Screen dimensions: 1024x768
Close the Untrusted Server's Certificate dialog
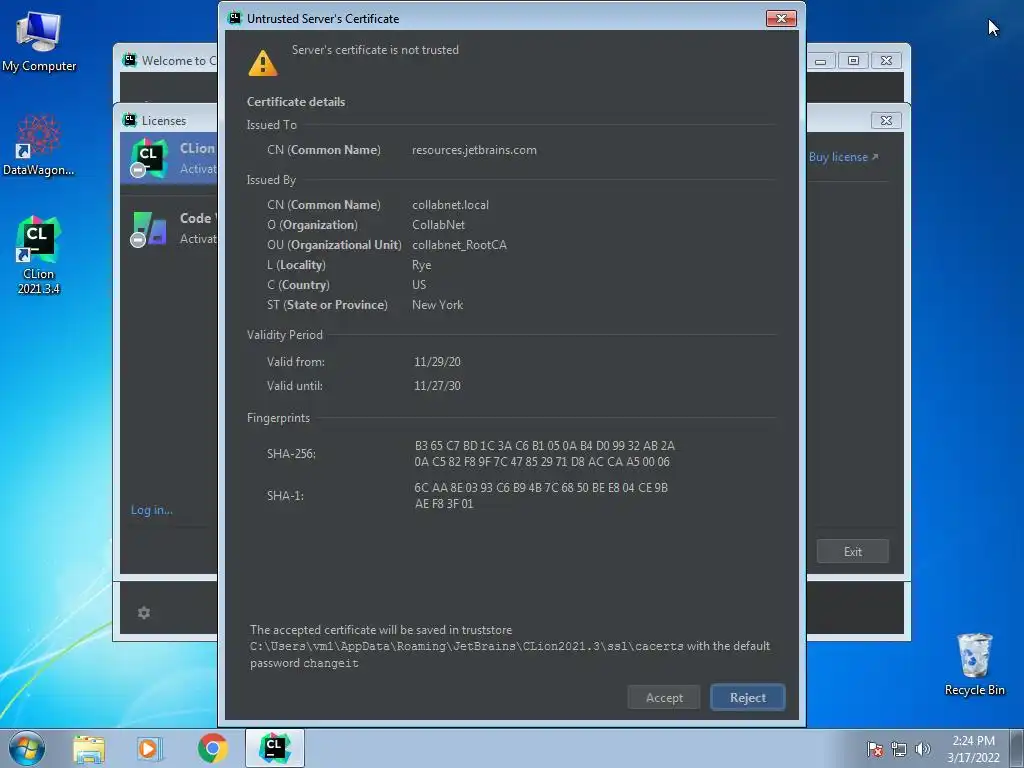point(781,18)
